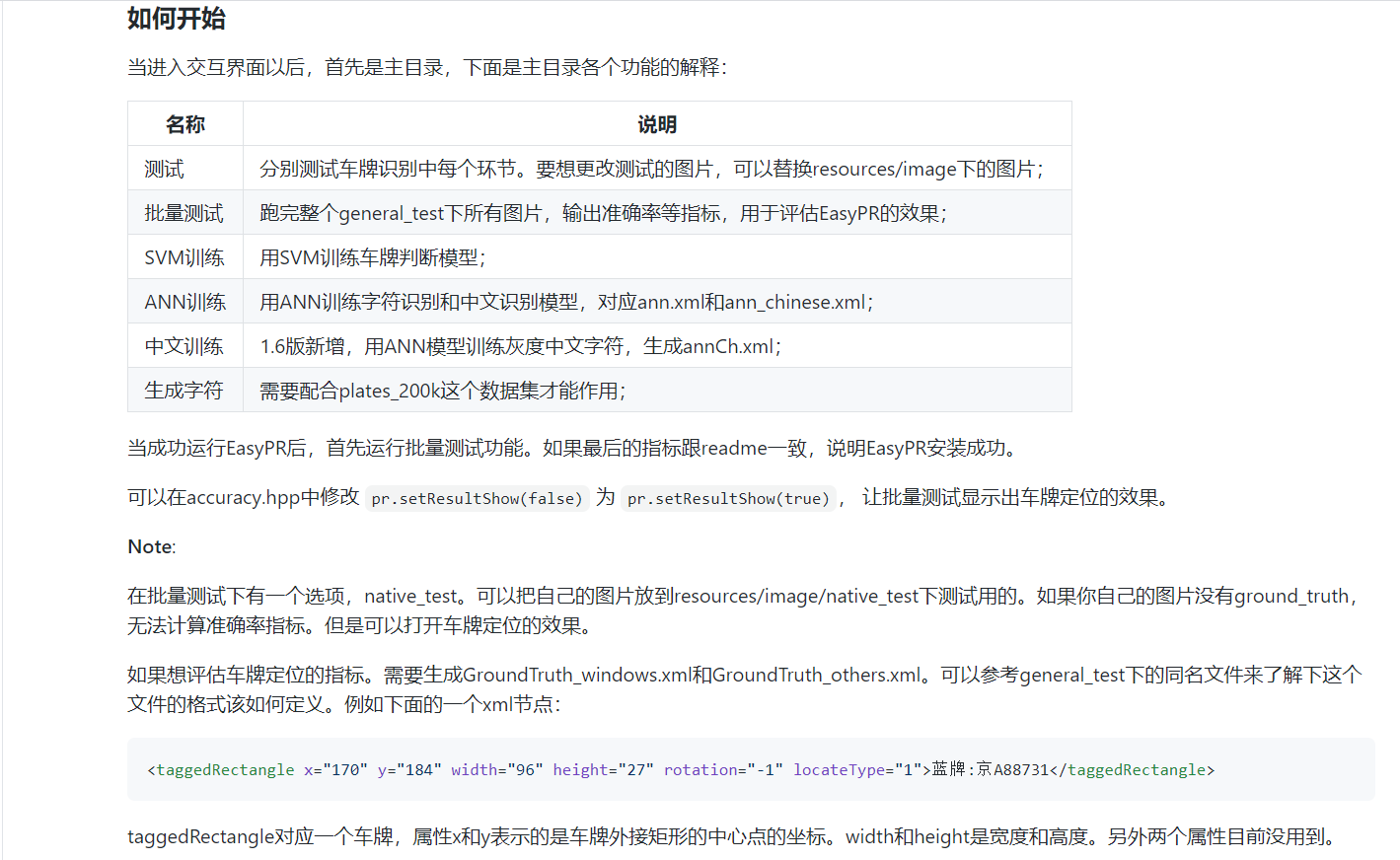Click the 生成字符 table cell

click(x=184, y=390)
